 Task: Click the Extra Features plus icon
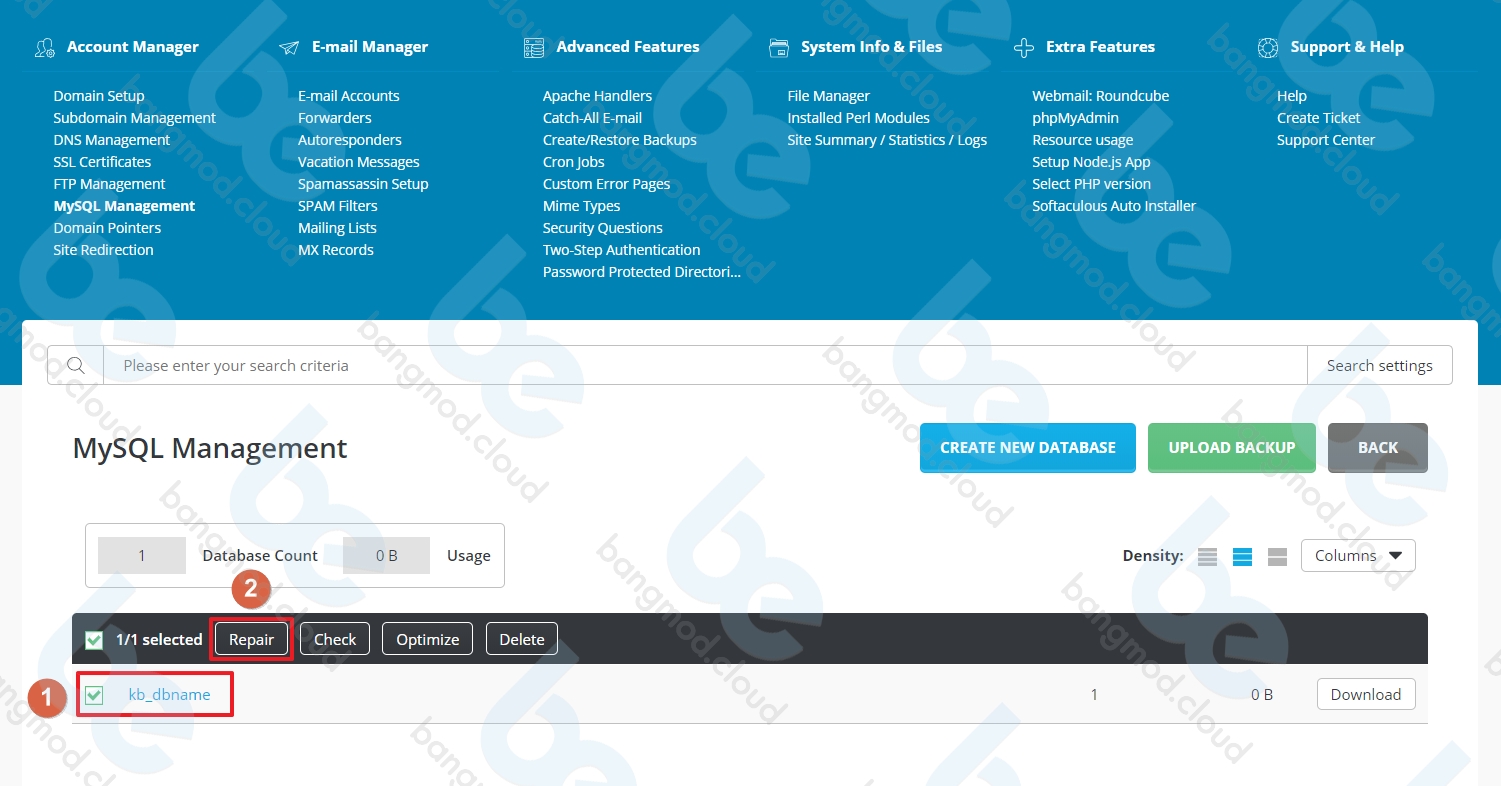[1023, 47]
